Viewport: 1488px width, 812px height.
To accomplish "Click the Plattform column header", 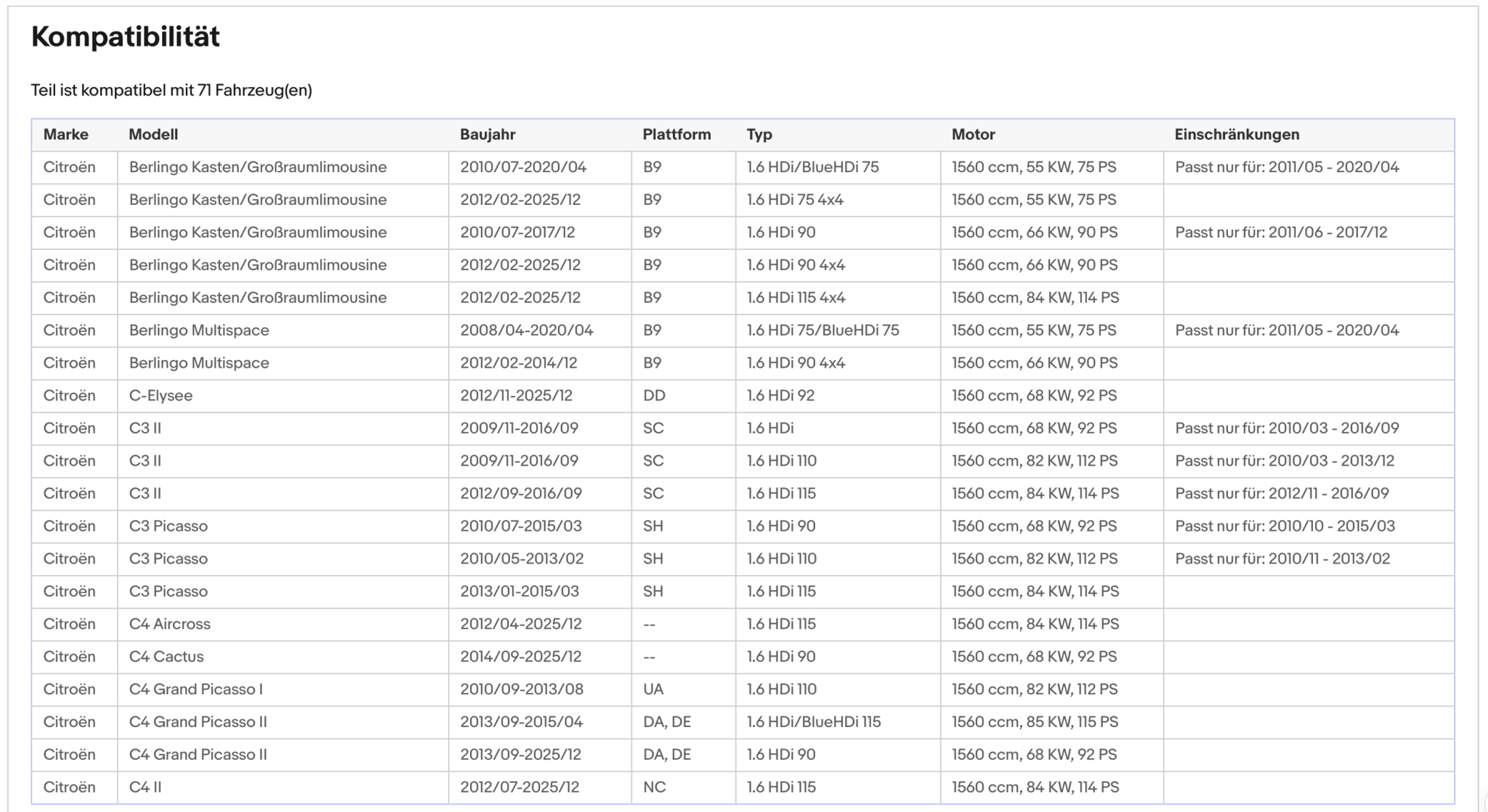I will tap(676, 135).
